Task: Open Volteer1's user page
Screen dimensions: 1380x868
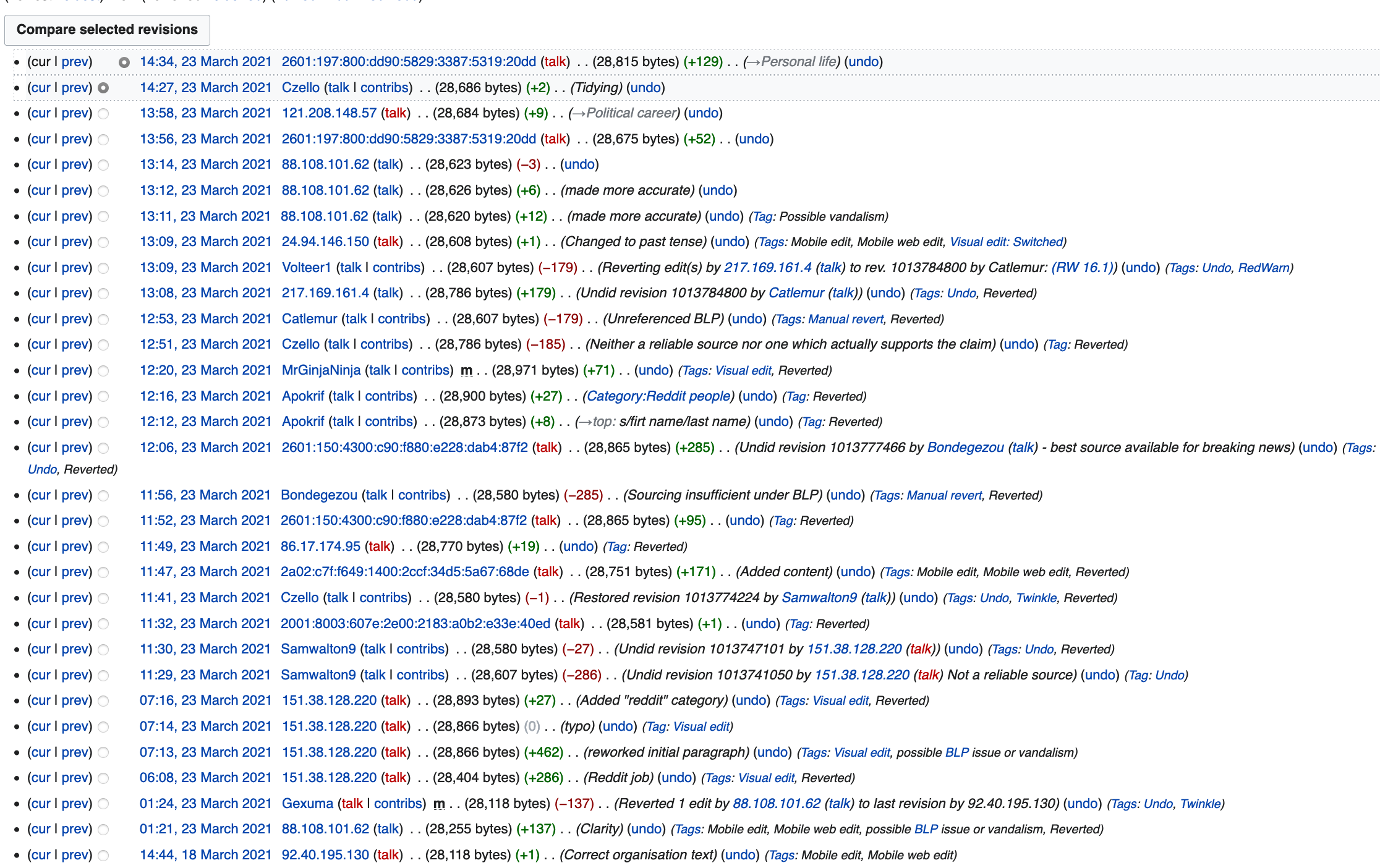Action: (x=307, y=268)
